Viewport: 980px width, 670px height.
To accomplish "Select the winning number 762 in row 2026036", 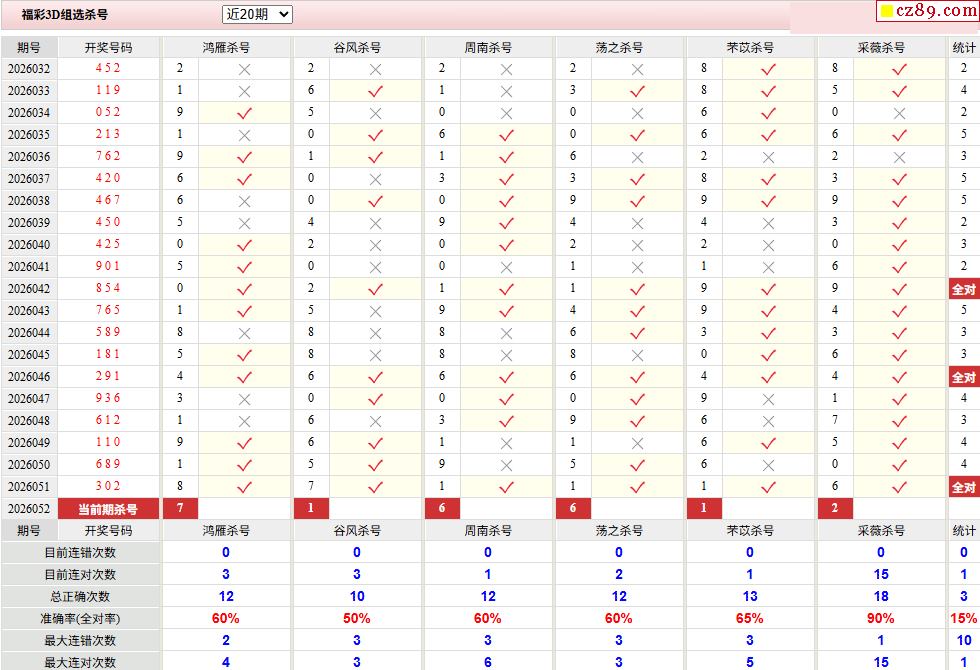I will coord(108,156).
